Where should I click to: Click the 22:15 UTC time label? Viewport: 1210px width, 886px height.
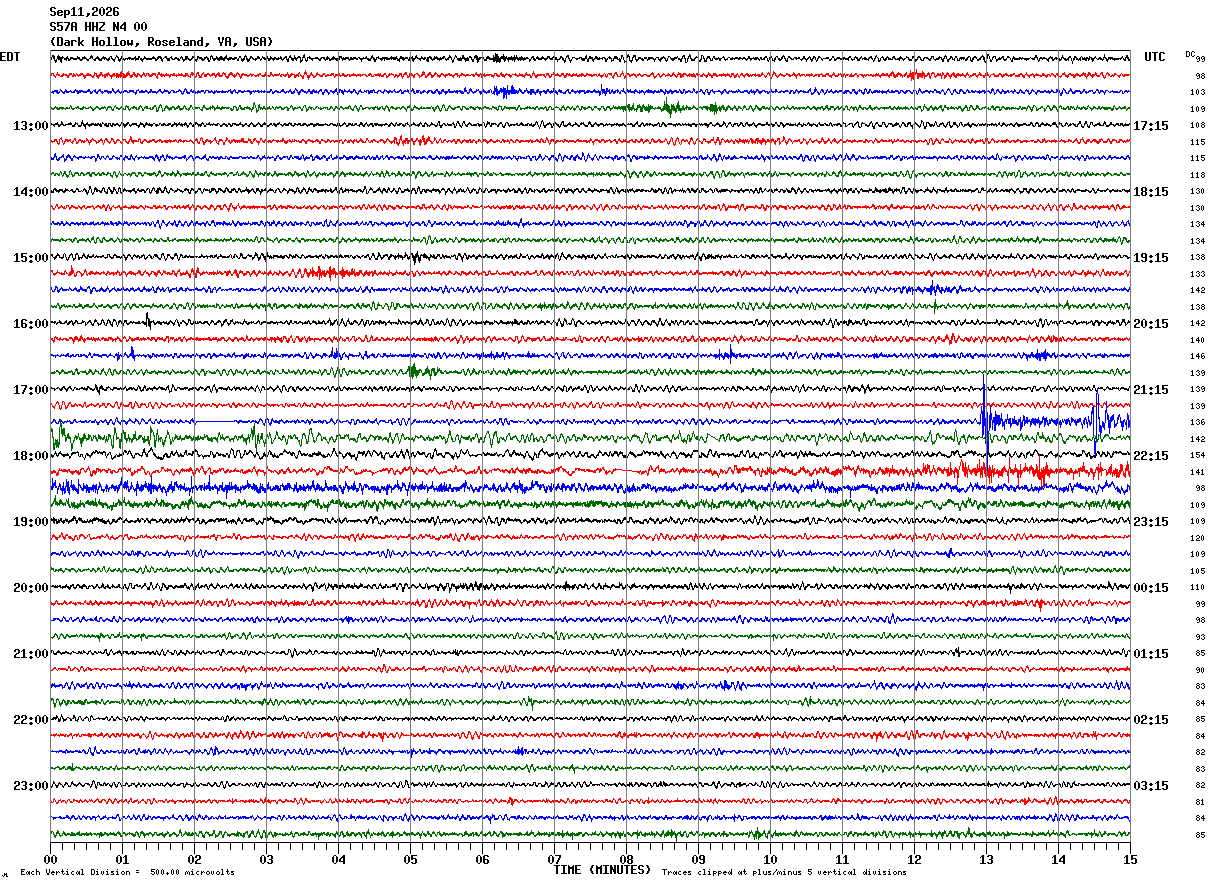1151,456
